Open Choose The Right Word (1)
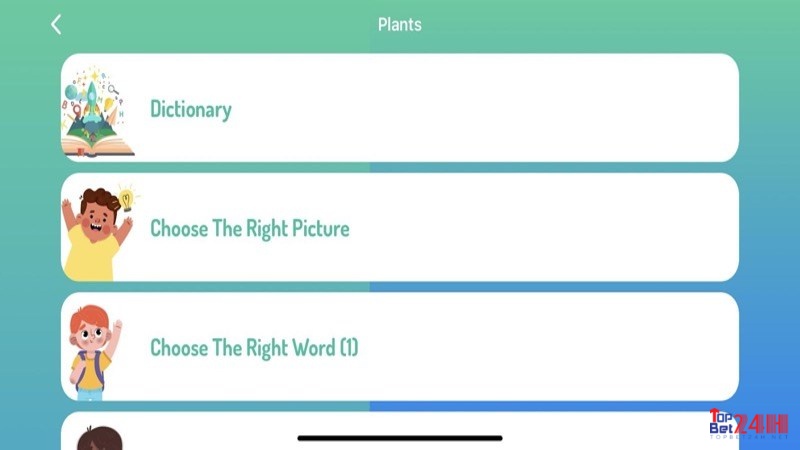800x450 pixels. (x=399, y=346)
